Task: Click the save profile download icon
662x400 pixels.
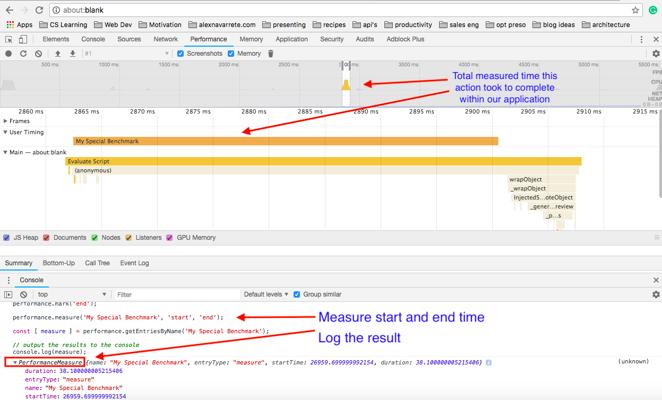Action: (x=71, y=53)
